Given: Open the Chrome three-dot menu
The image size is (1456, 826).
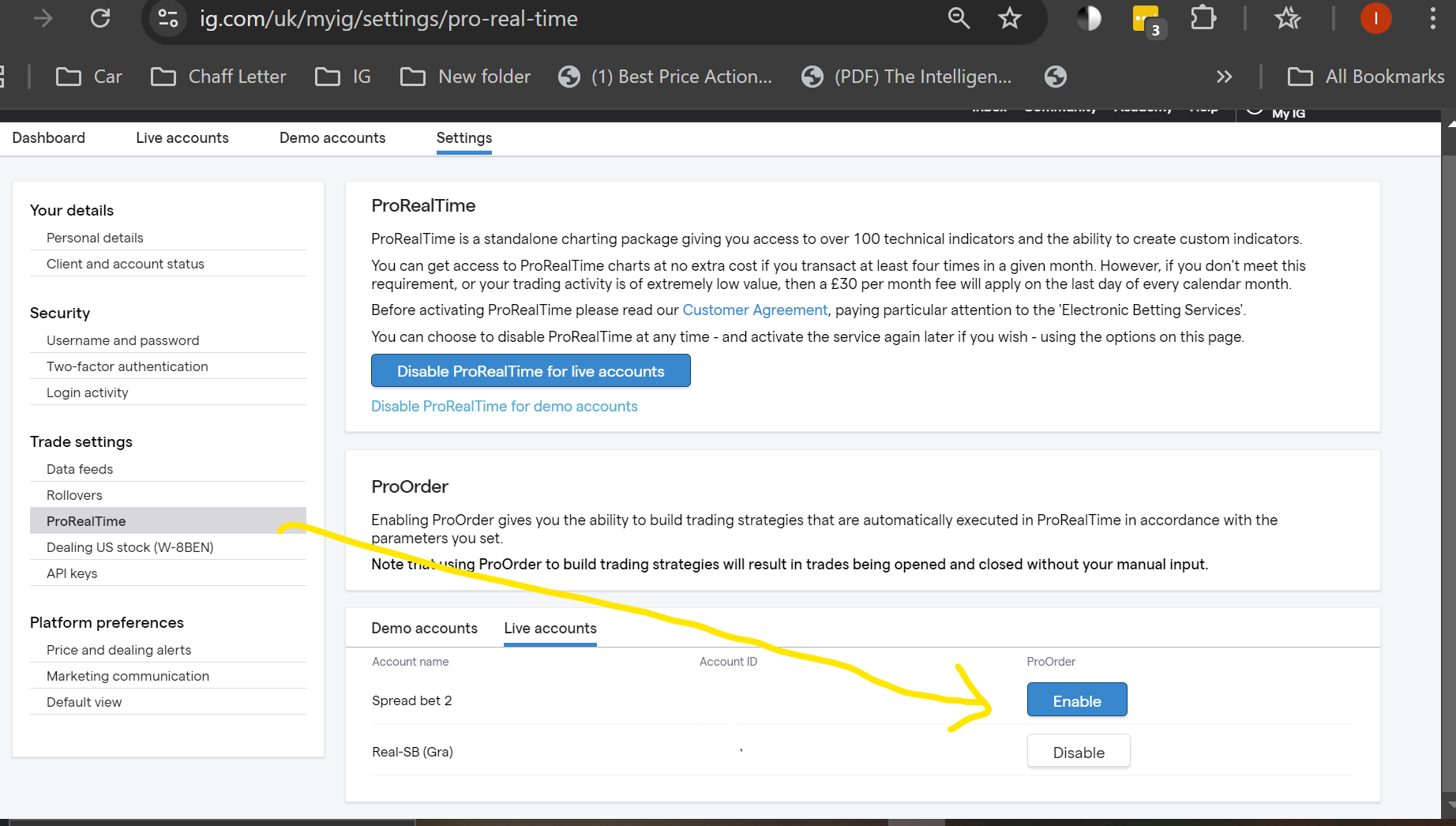Looking at the screenshot, I should point(1432,18).
